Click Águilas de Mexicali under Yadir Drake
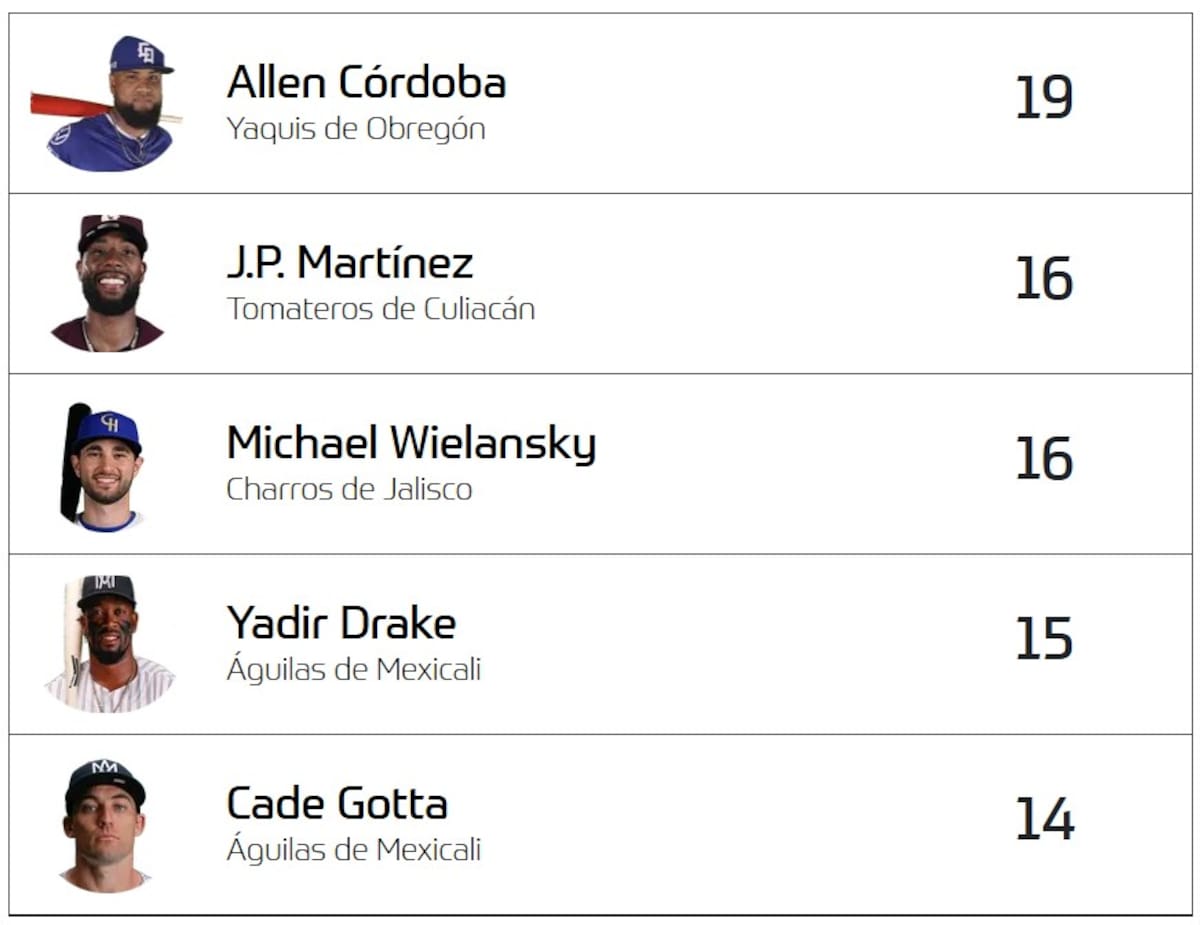The height and width of the screenshot is (925, 1200). 353,669
